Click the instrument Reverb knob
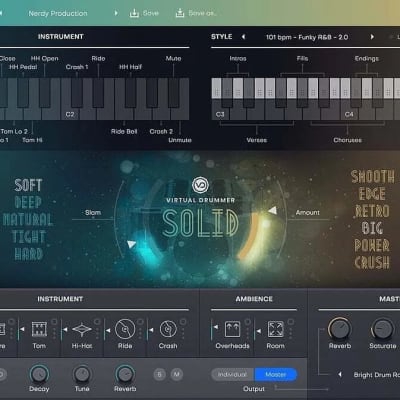This screenshot has width=400, height=400. (x=125, y=374)
